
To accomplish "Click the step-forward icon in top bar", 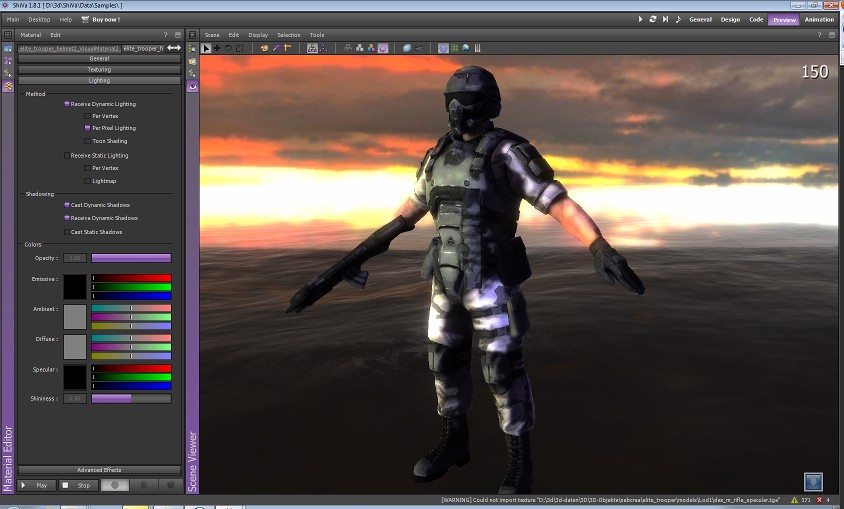I will pyautogui.click(x=665, y=19).
